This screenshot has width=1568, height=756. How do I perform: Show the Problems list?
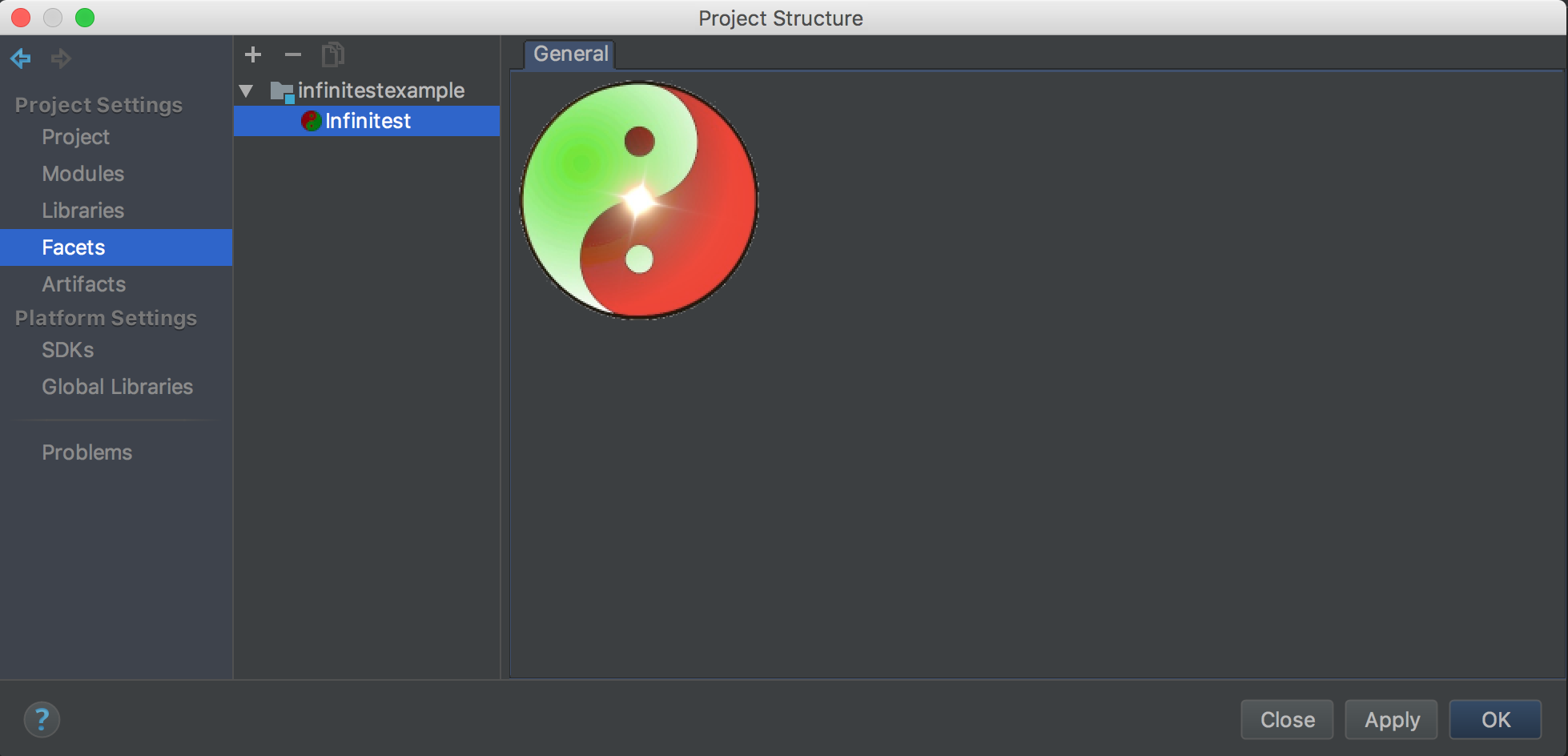click(x=87, y=452)
